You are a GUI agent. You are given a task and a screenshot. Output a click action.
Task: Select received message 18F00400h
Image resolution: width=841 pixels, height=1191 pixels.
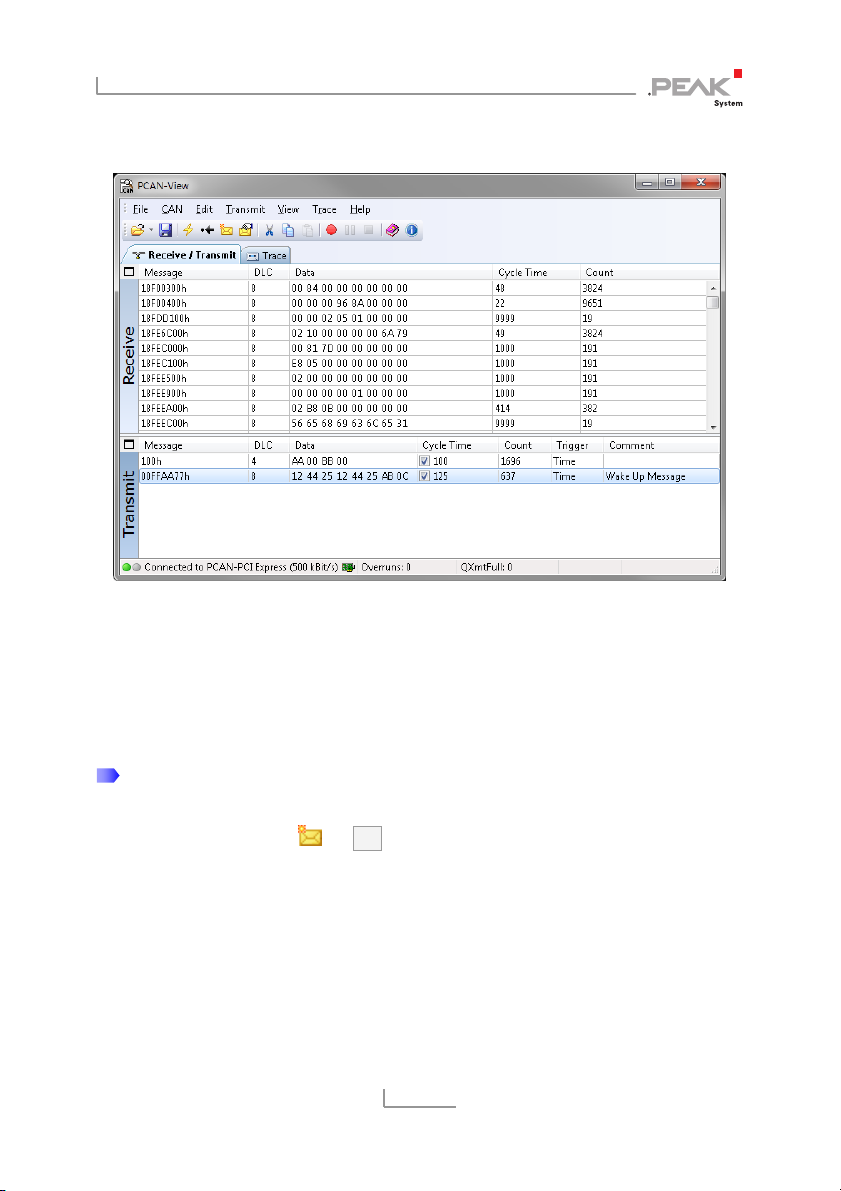pyautogui.click(x=422, y=303)
